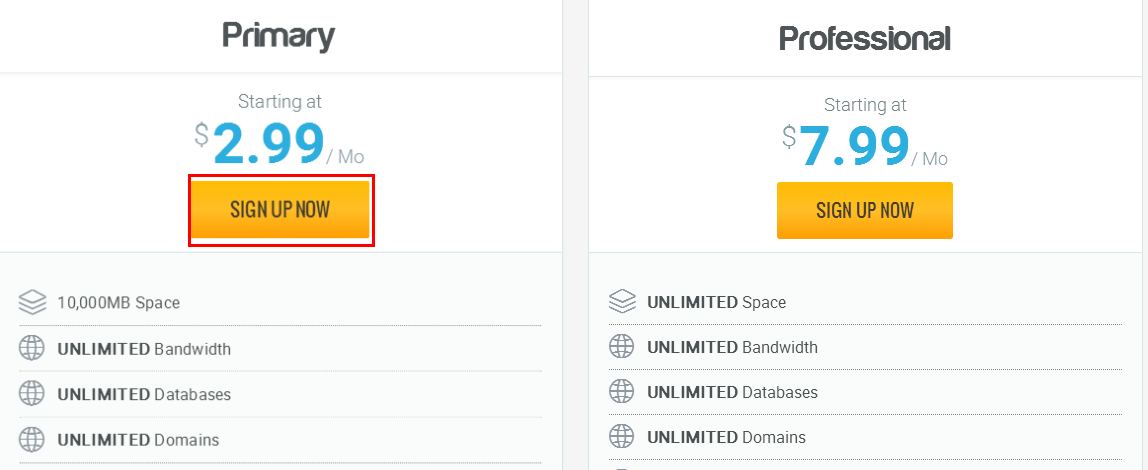Click the globe icon beside Professional plan Databases

(622, 392)
